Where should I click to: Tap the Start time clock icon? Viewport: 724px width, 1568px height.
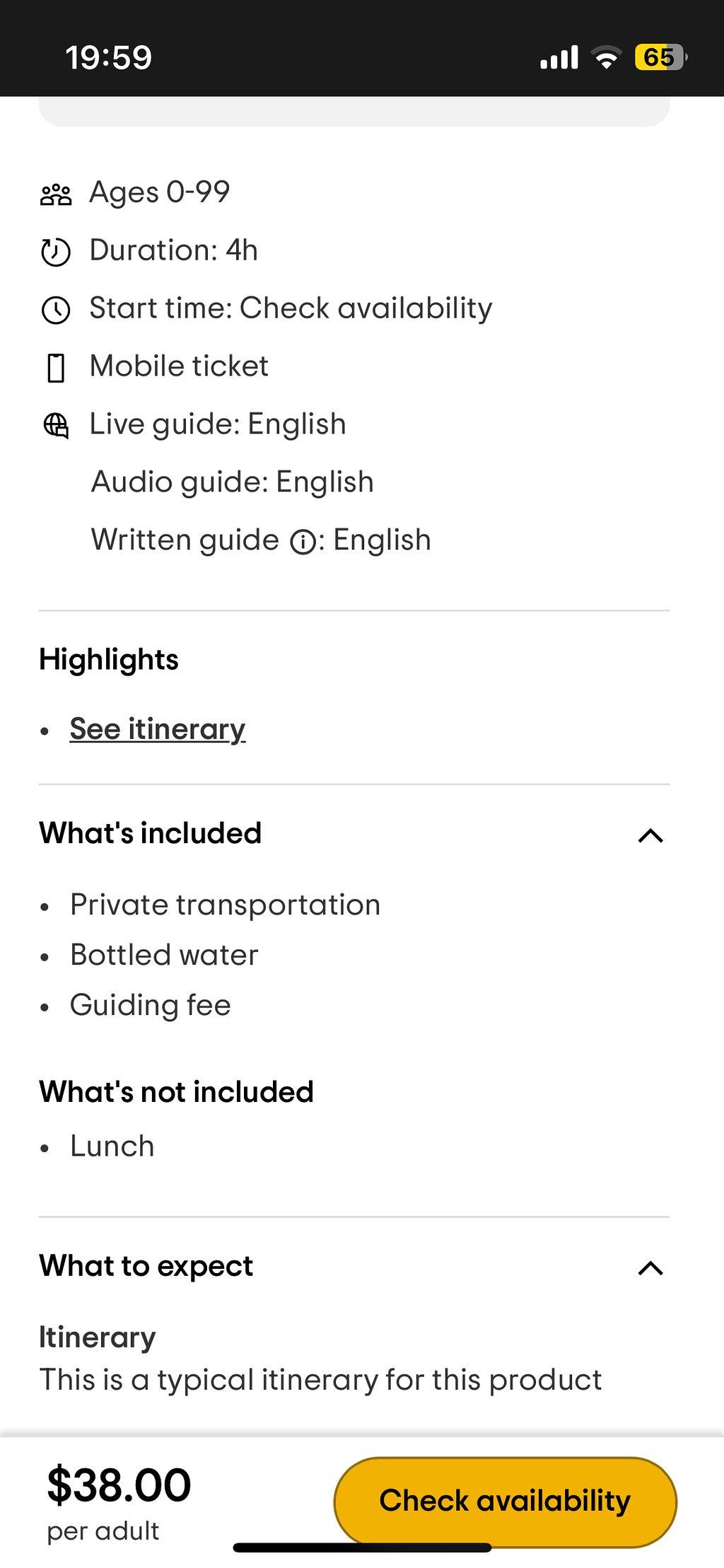point(56,310)
